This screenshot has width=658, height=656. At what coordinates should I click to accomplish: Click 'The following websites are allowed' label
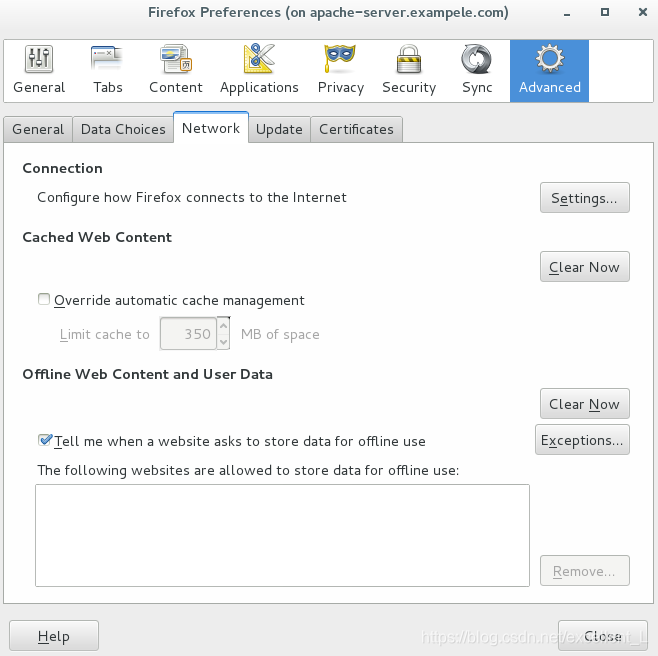[x=248, y=470]
